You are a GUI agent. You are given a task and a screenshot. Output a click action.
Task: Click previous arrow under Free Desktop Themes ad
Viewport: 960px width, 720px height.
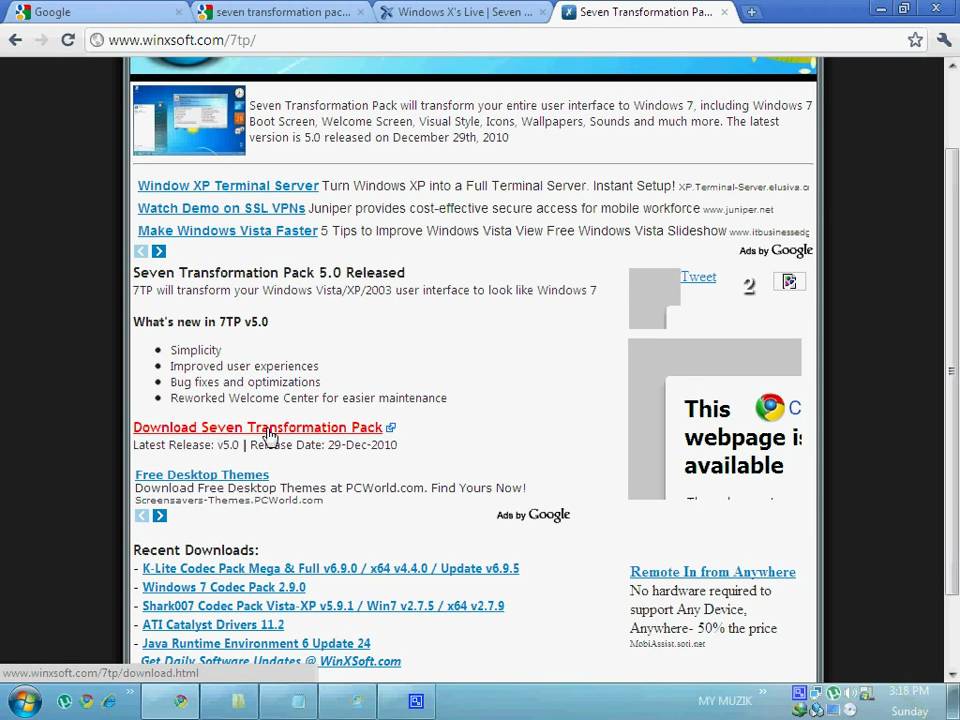[x=142, y=516]
